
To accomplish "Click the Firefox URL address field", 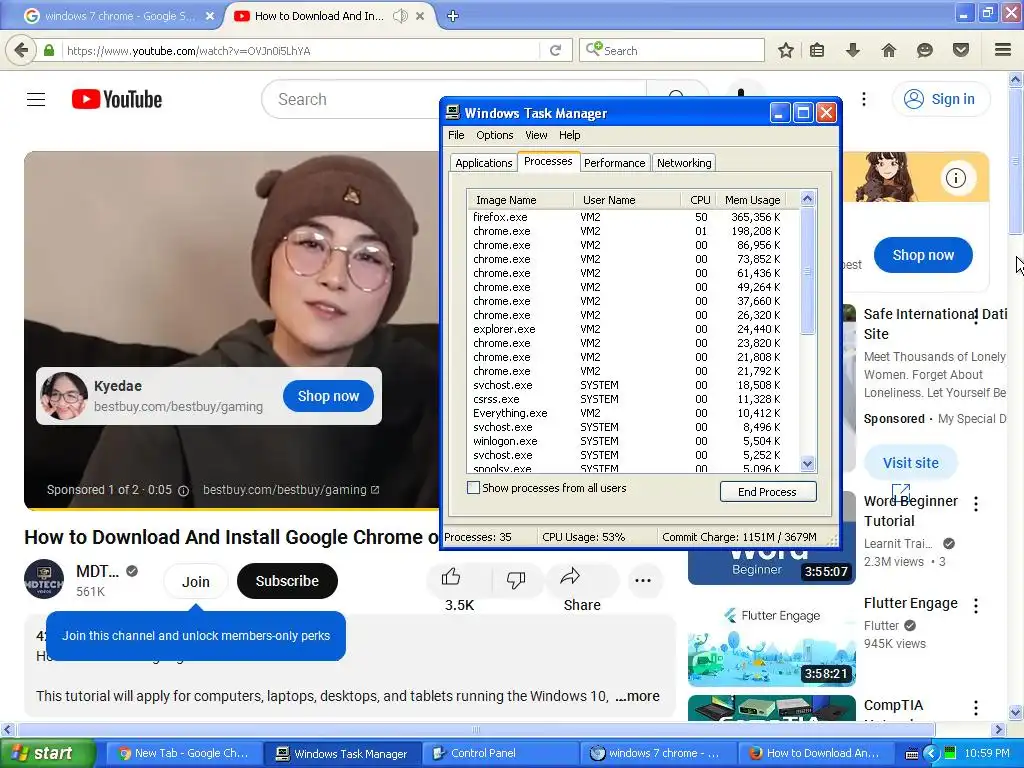I will [x=302, y=50].
